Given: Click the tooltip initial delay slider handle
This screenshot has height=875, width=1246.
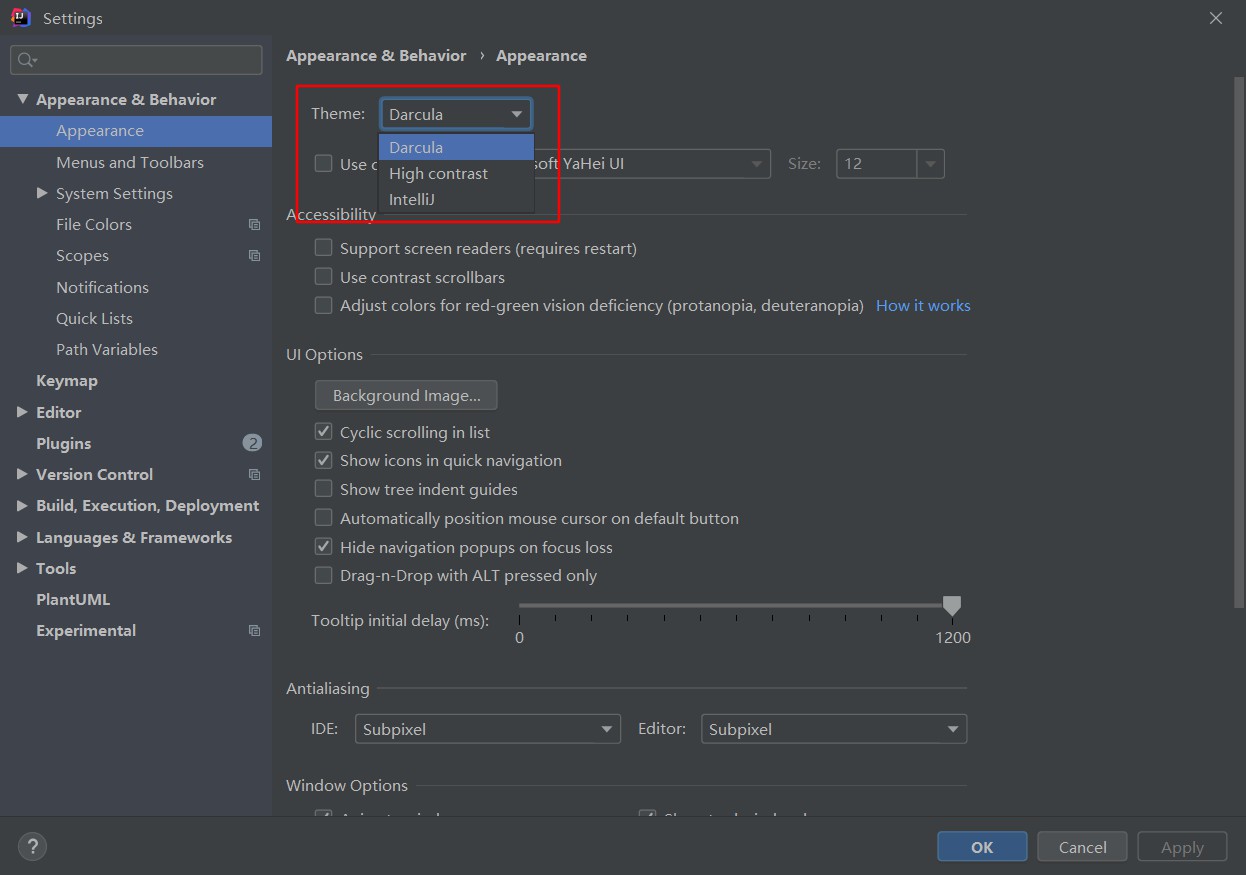Looking at the screenshot, I should click(x=952, y=605).
